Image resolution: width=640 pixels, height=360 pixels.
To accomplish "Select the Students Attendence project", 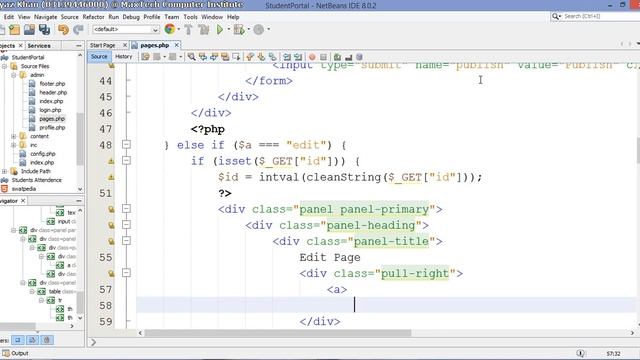I will tap(36, 180).
